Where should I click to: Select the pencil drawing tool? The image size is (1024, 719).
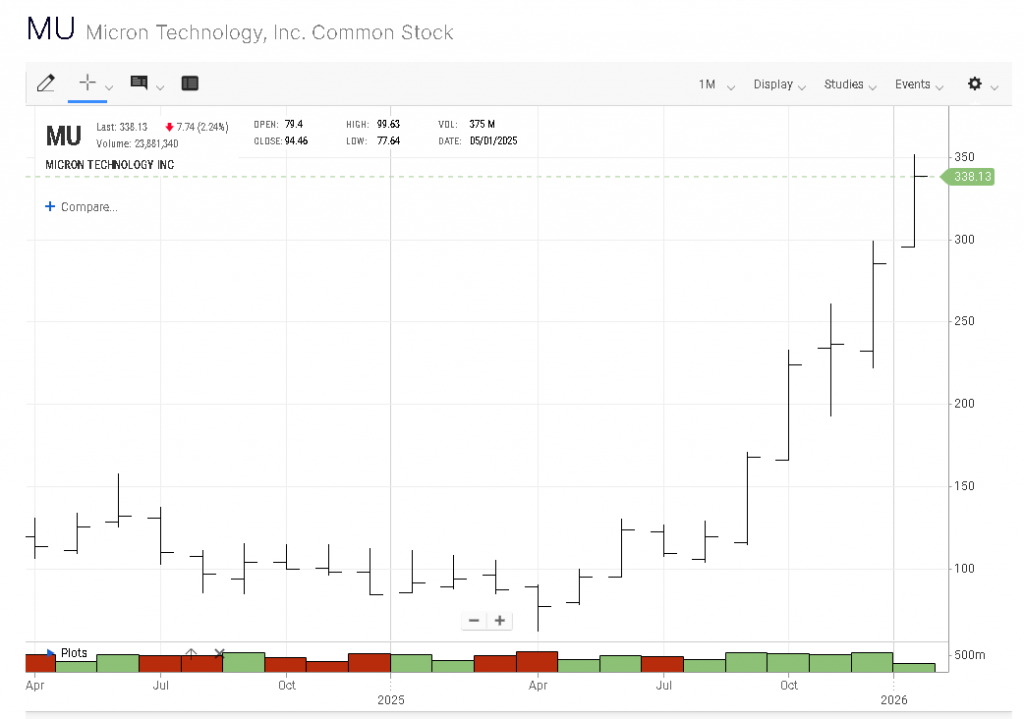pyautogui.click(x=45, y=84)
